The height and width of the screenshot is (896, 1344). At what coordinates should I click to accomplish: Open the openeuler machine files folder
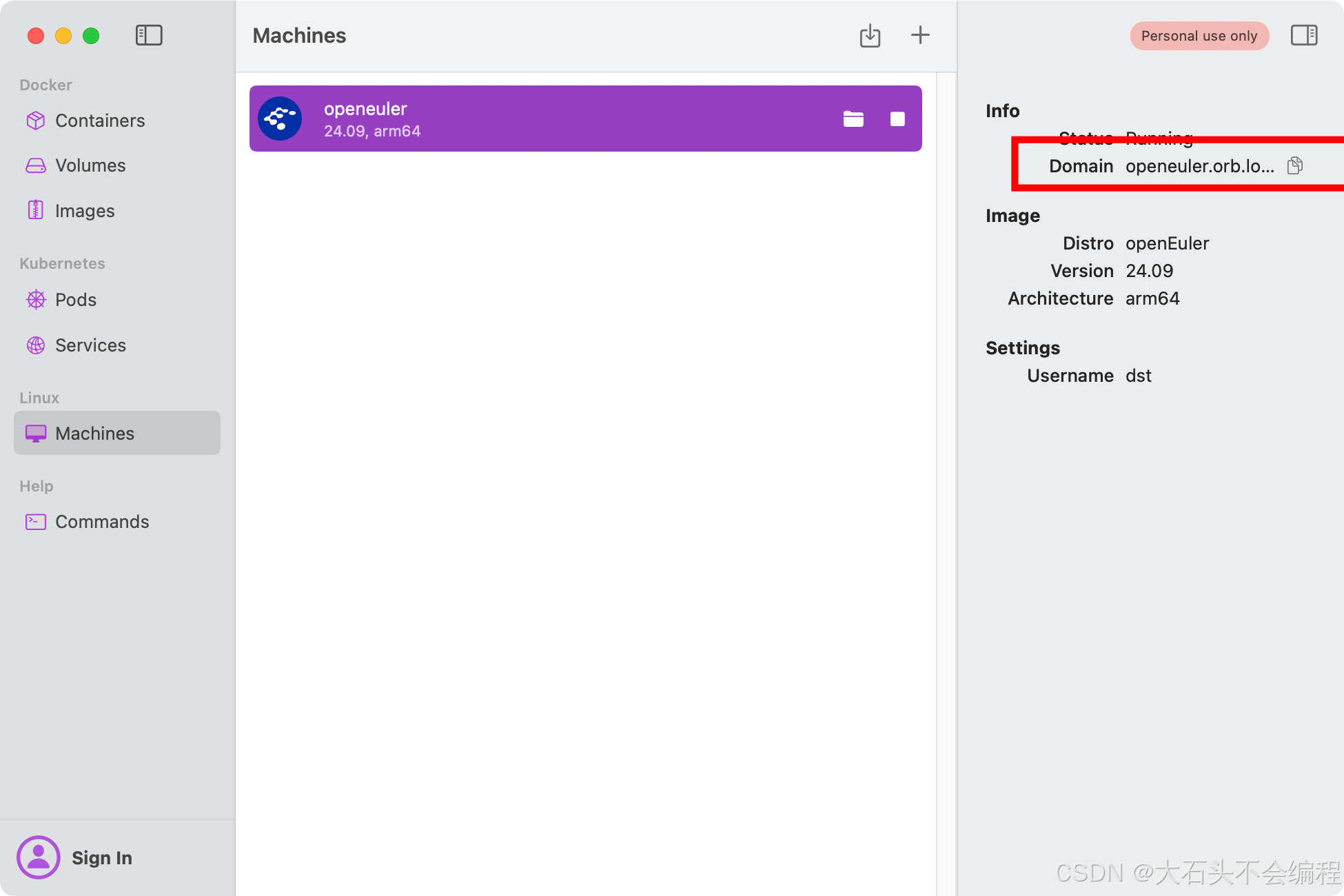coord(853,119)
